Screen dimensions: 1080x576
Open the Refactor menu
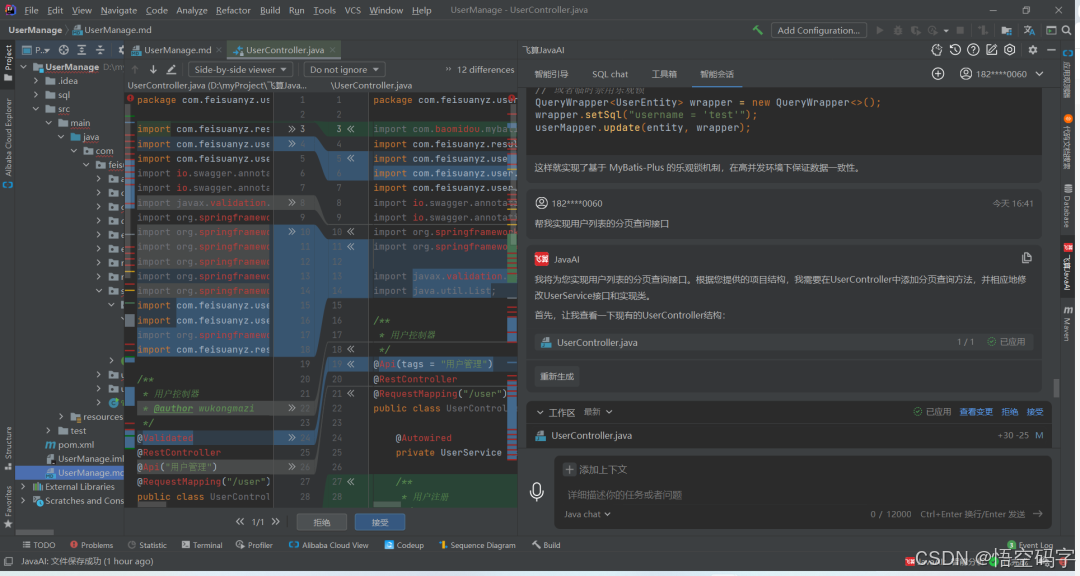pyautogui.click(x=233, y=10)
